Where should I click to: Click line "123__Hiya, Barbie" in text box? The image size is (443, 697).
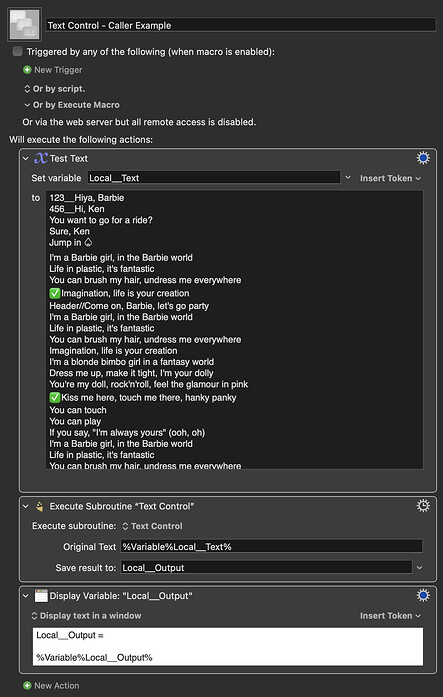87,198
